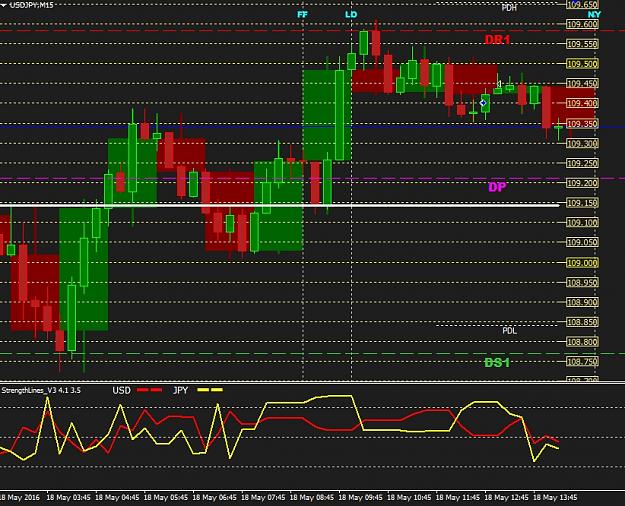Image resolution: width=625 pixels, height=506 pixels.
Task: Select the NY session label
Action: click(594, 14)
